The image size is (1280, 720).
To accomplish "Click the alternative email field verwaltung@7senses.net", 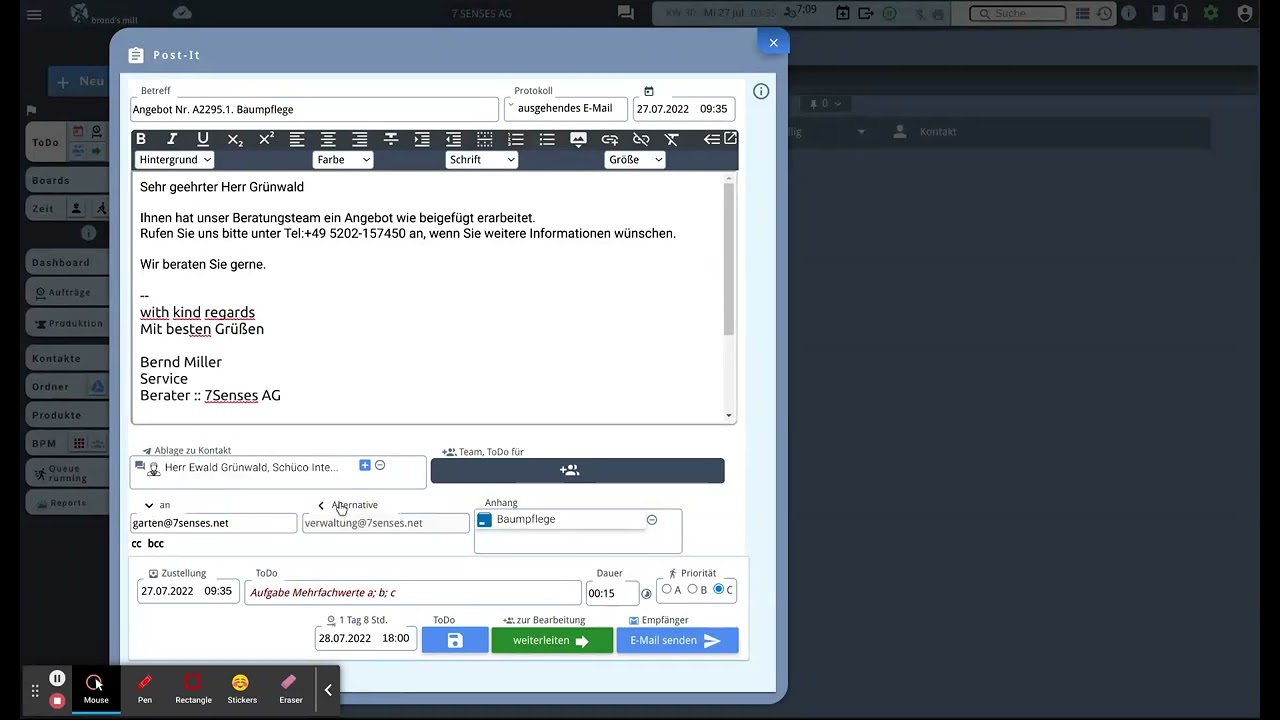I will [386, 523].
